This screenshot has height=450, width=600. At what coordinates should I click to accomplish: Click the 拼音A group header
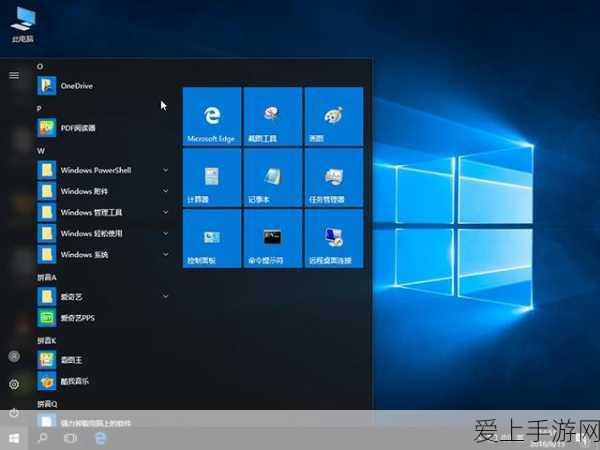pyautogui.click(x=47, y=277)
